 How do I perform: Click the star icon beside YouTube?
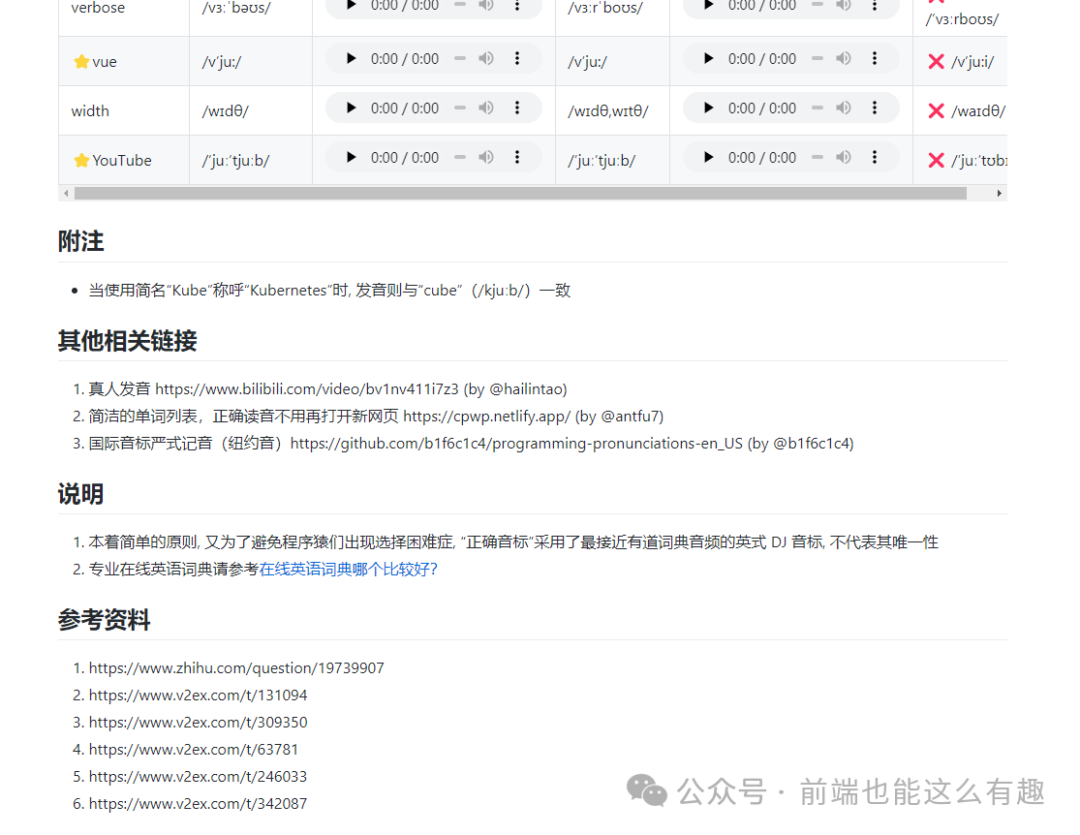[x=81, y=161]
